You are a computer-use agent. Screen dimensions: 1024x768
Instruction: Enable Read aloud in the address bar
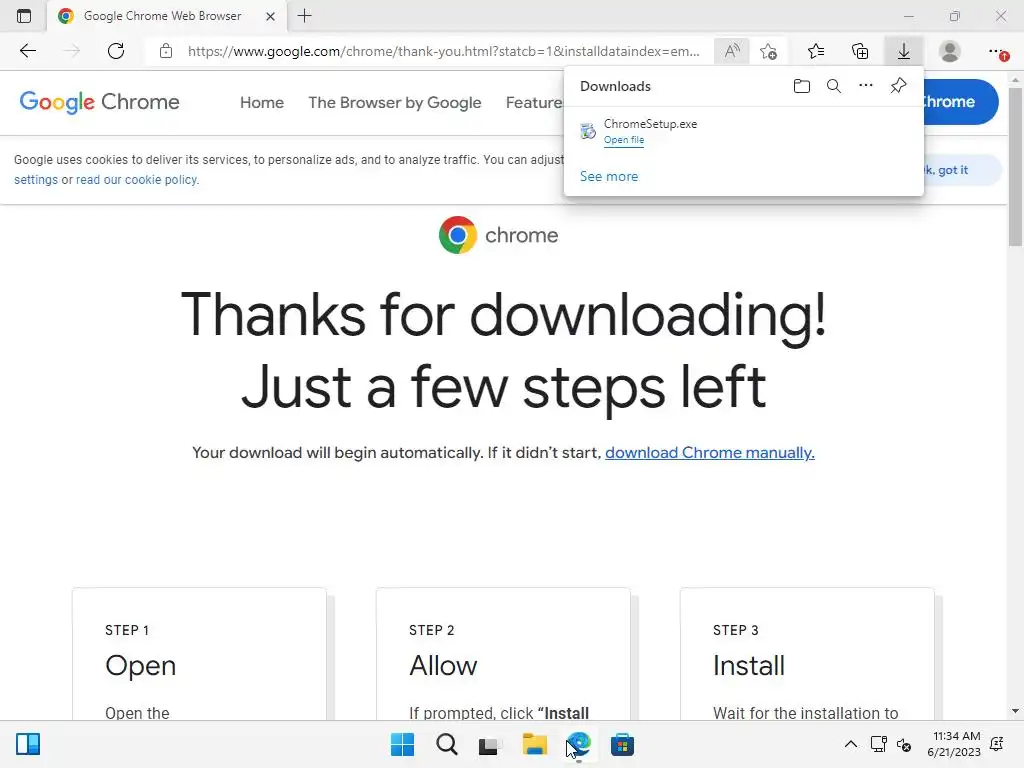[x=732, y=51]
